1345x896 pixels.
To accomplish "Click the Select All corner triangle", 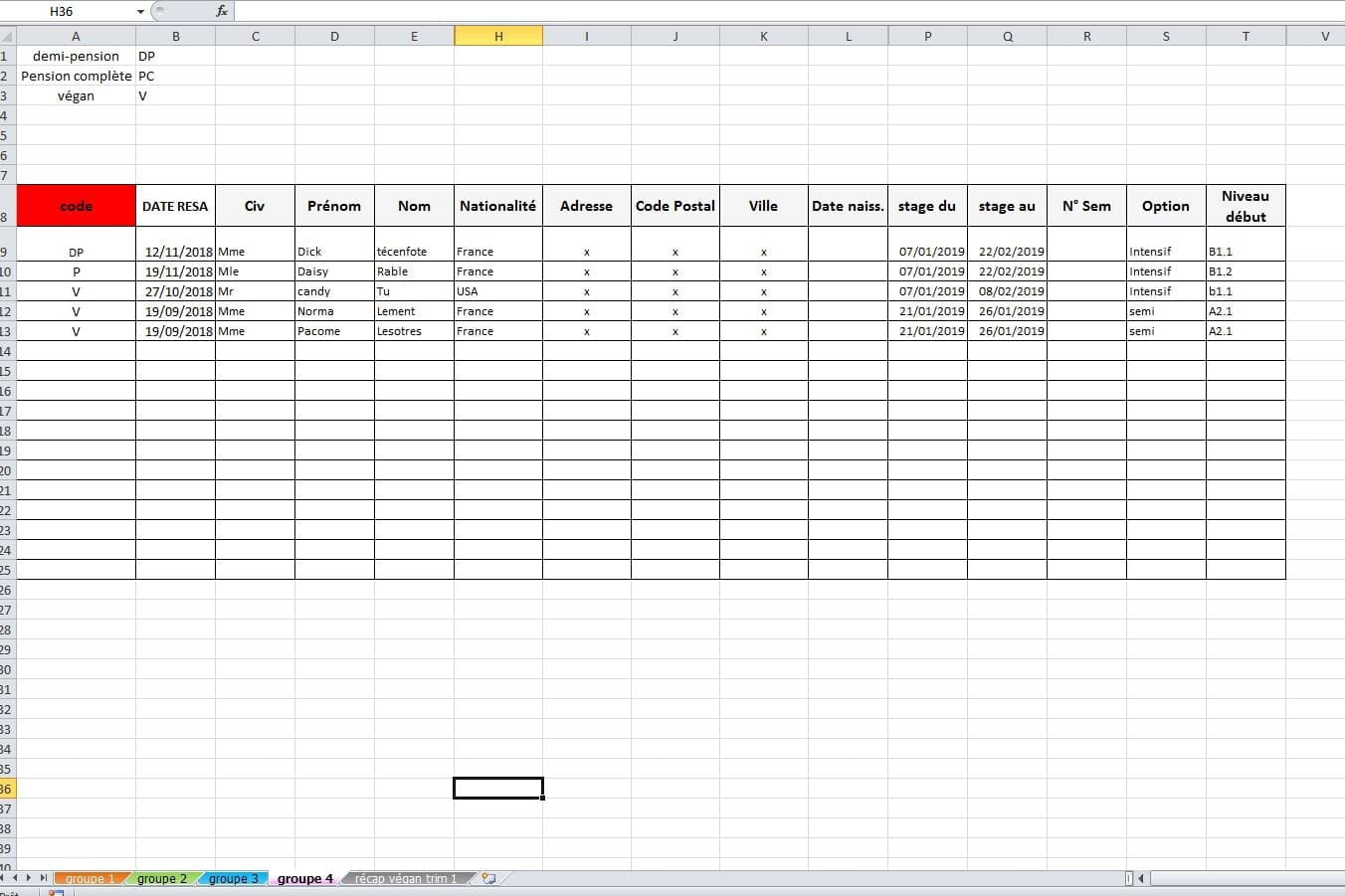I will tap(8, 36).
